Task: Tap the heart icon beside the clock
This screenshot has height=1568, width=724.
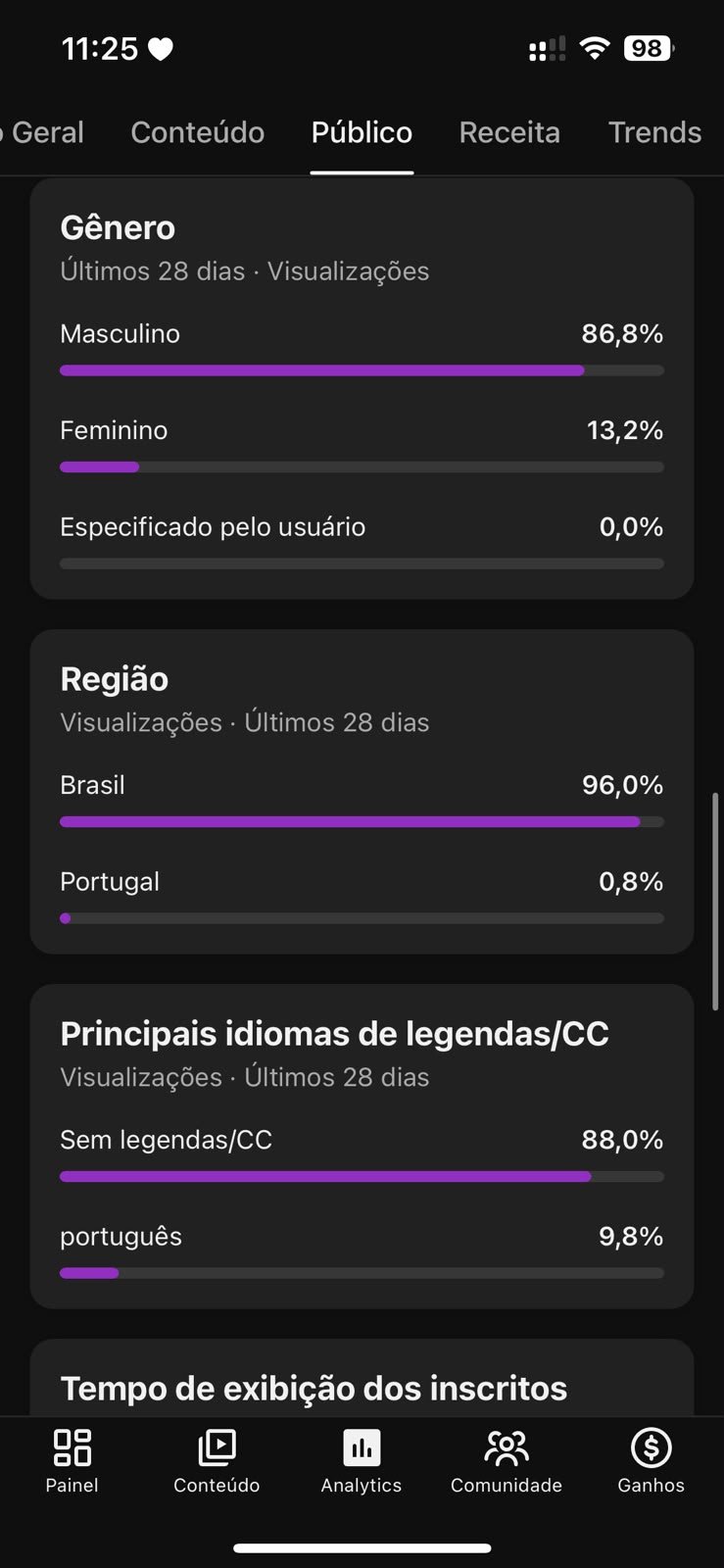Action: click(x=161, y=49)
